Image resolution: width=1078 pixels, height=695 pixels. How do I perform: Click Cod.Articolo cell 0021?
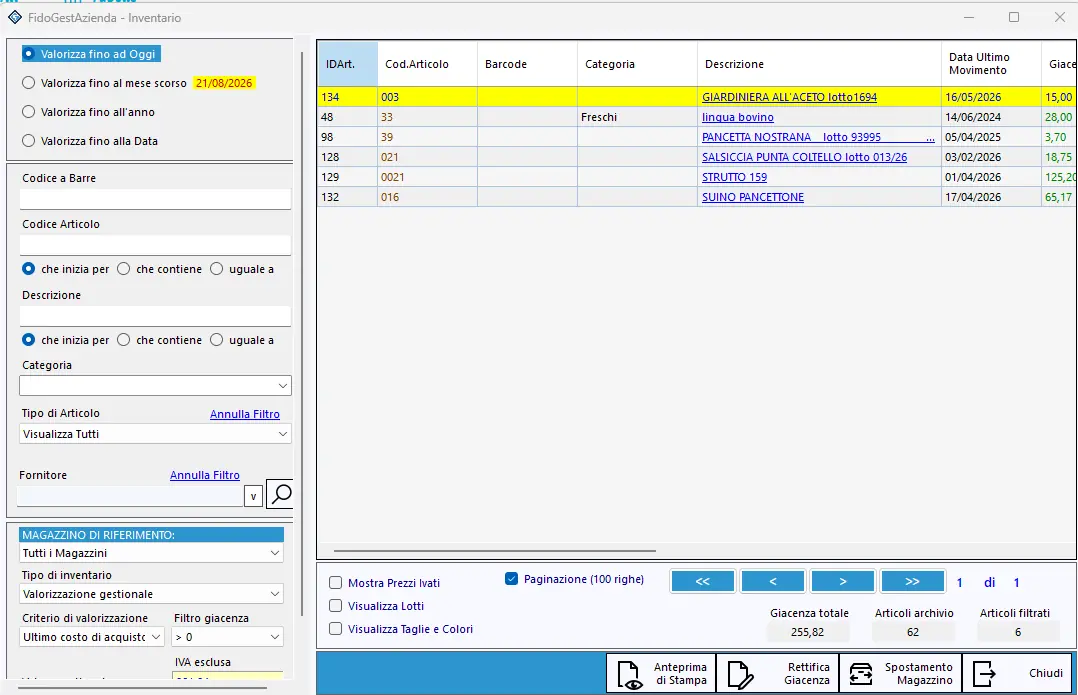click(427, 177)
